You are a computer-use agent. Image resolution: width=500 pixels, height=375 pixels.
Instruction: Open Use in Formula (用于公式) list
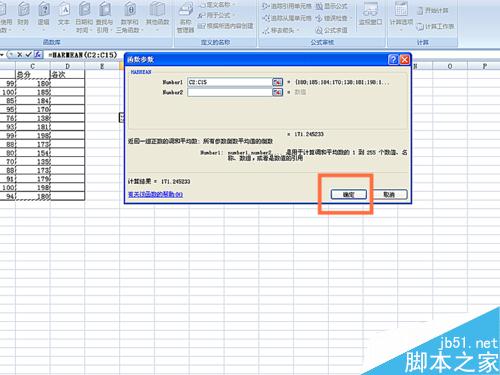[x=217, y=15]
